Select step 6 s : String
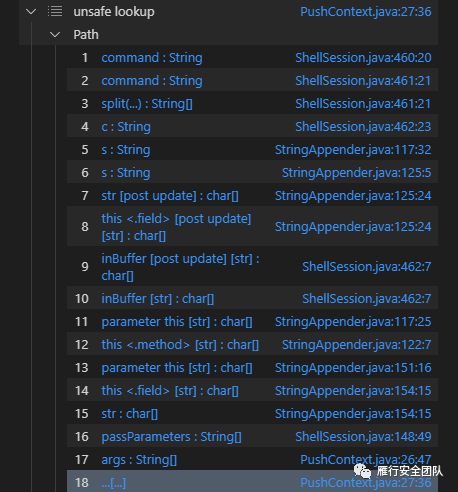The height and width of the screenshot is (492, 458). [x=126, y=173]
